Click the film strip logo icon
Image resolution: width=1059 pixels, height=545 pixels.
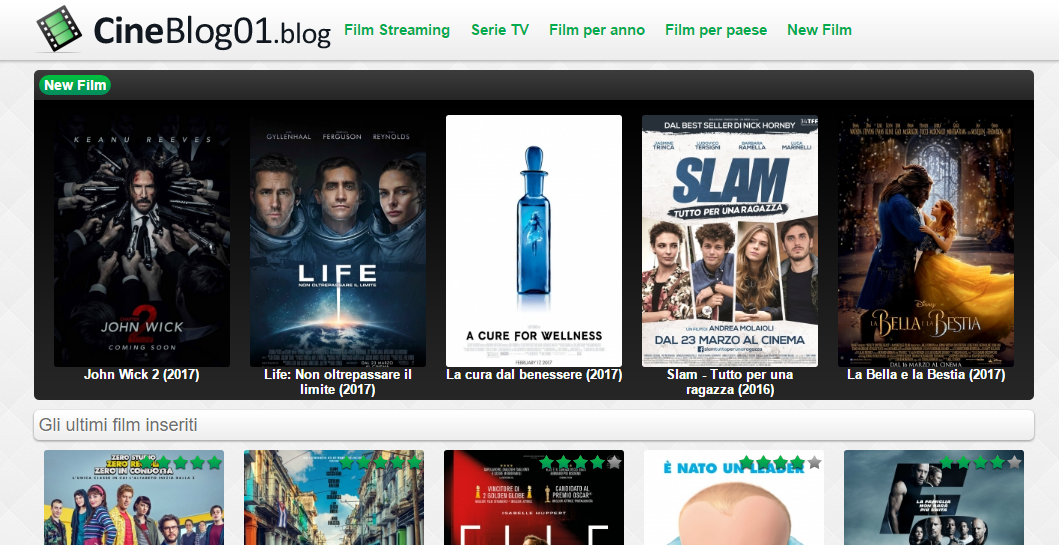coord(59,28)
